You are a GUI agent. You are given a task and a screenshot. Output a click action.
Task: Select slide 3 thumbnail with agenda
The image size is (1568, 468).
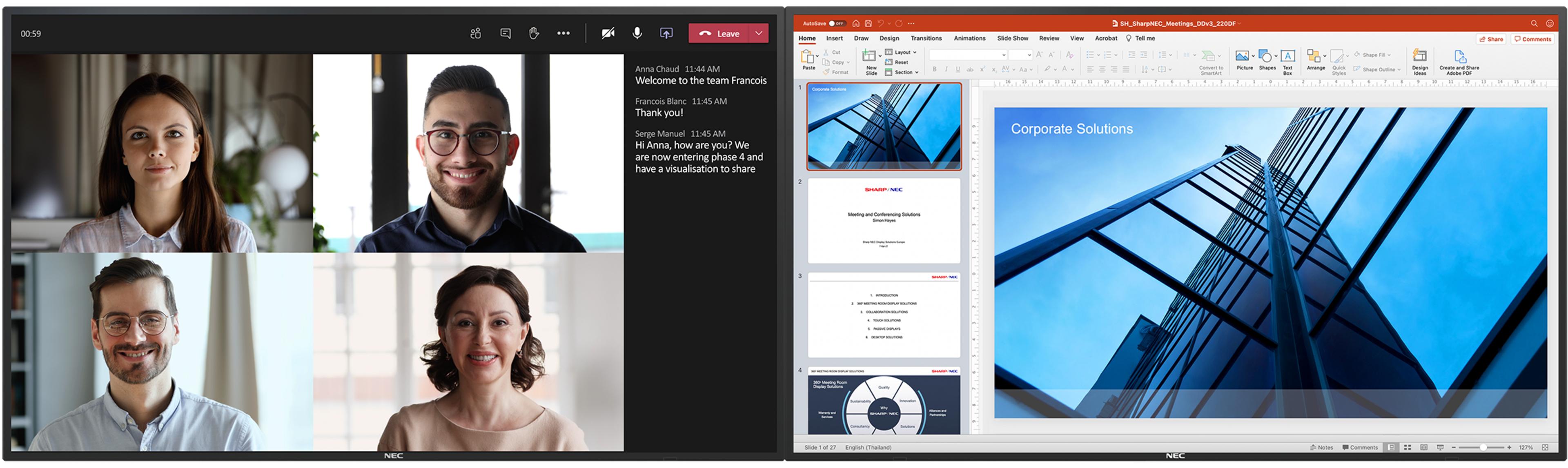(883, 315)
